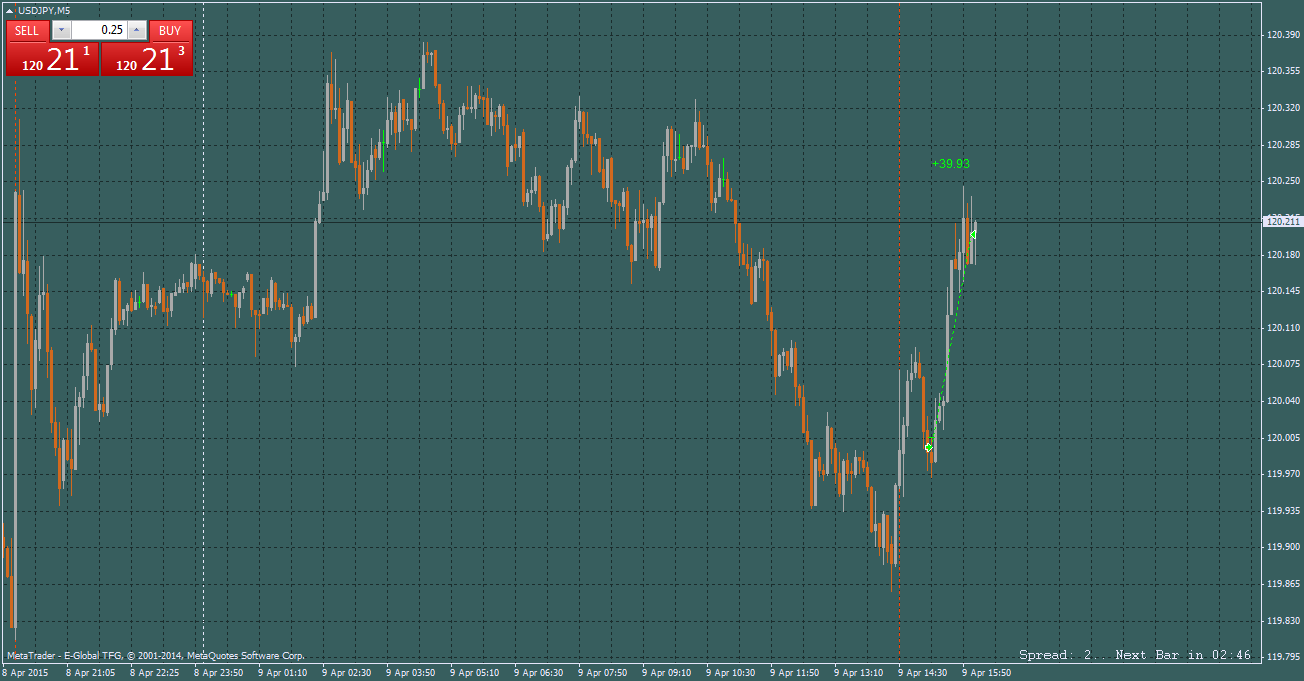Click the 119.865 price axis label
This screenshot has height=681, width=1304.
(x=1282, y=584)
